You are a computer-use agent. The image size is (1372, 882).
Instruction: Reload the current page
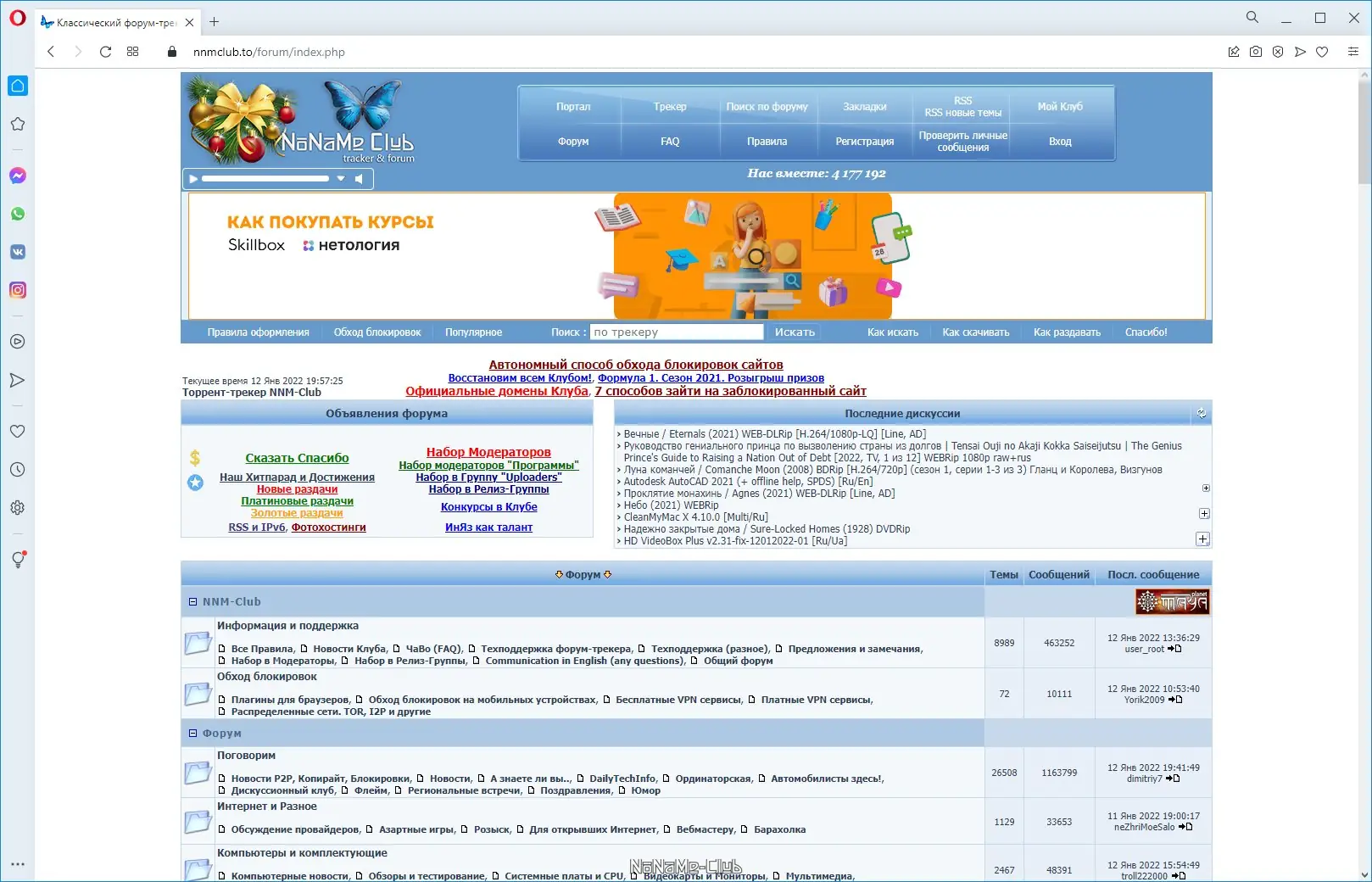tap(105, 52)
